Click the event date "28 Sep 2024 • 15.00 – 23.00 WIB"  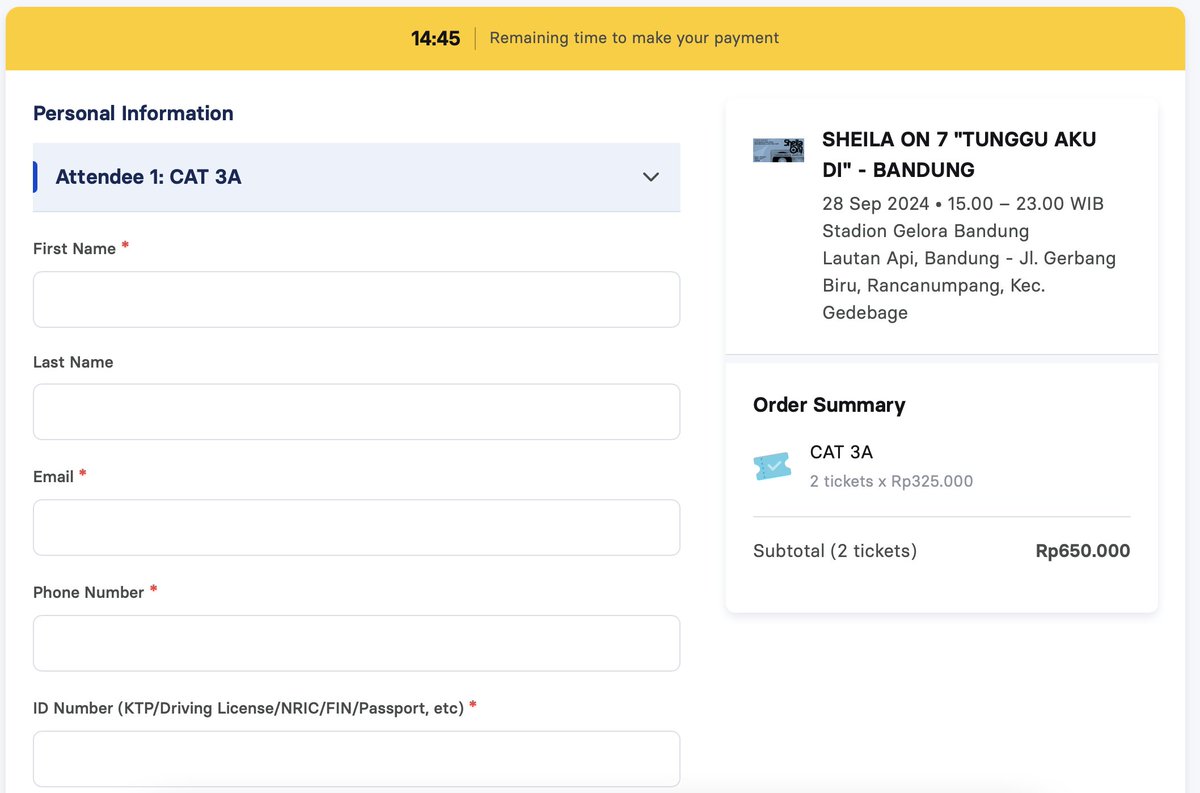[x=963, y=204]
